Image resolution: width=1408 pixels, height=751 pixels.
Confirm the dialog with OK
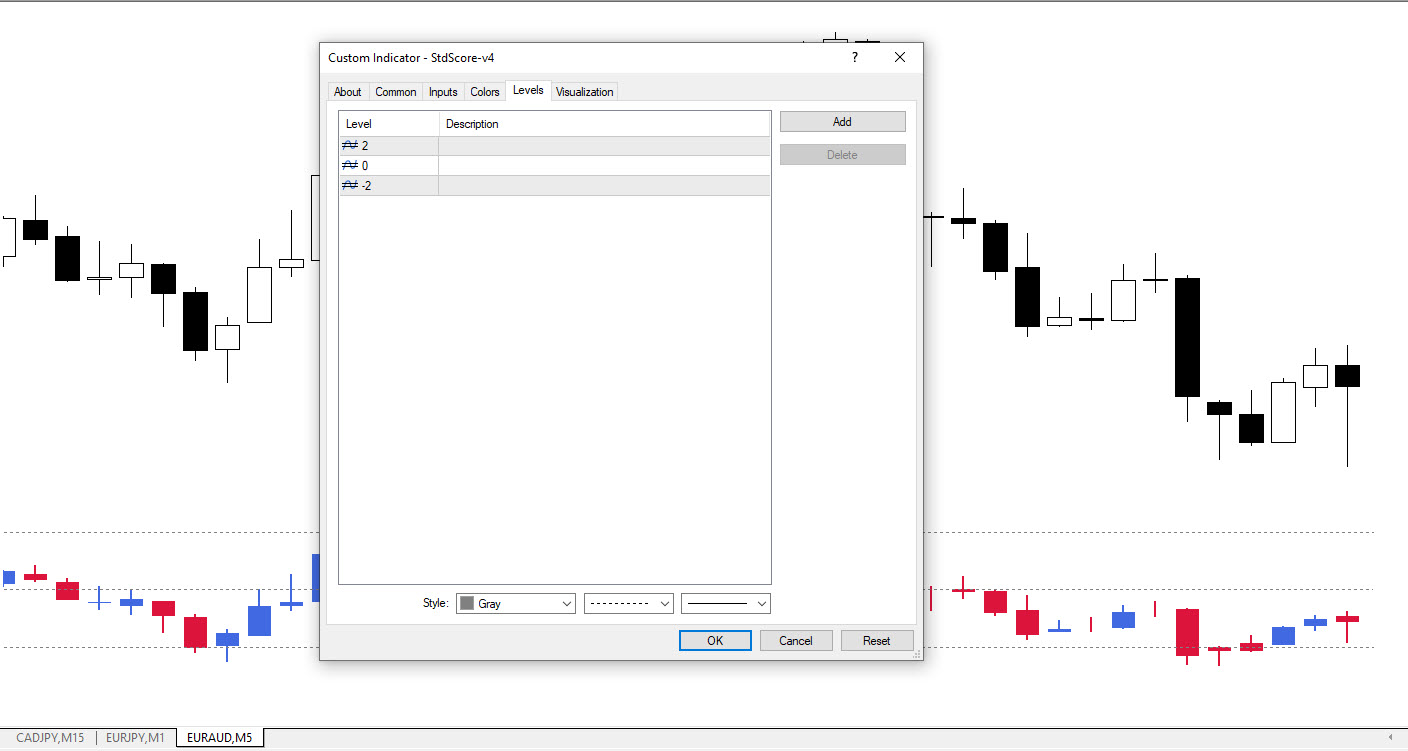(x=715, y=641)
